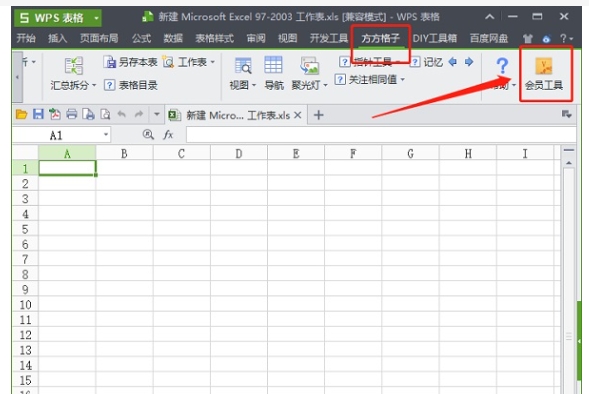Open the WPS 表格 application menu dropdown

pos(97,18)
